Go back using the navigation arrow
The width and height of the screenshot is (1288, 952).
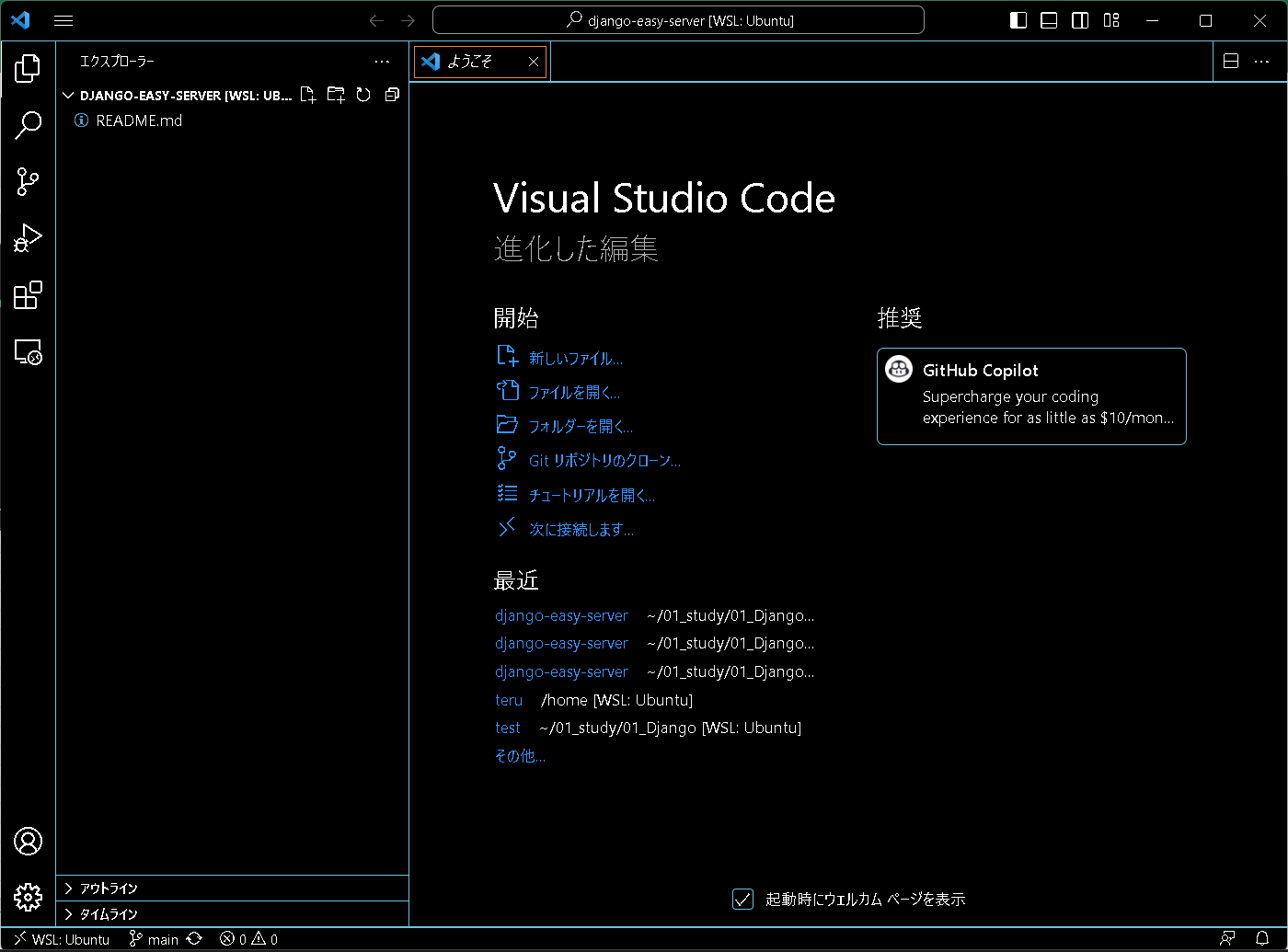click(x=376, y=20)
